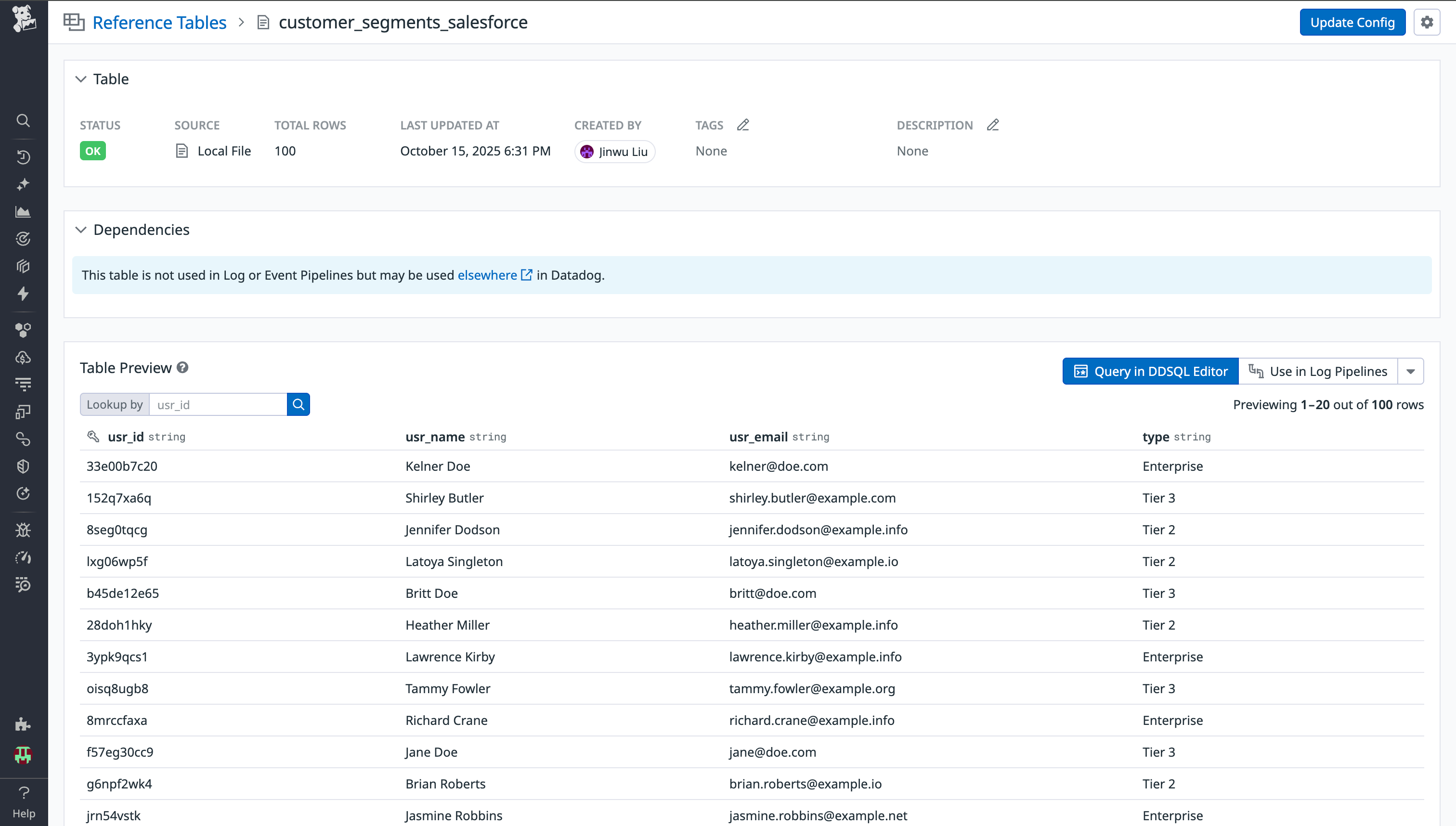Open the Cloud Cost dollar icon

[x=23, y=357]
